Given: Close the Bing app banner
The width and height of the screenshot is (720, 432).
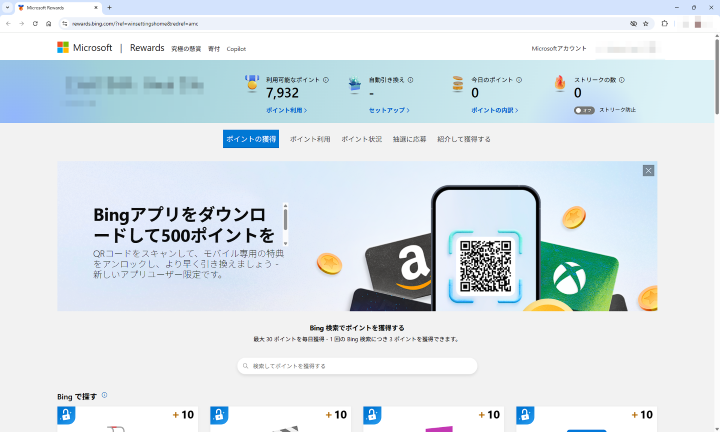Looking at the screenshot, I should click(648, 171).
